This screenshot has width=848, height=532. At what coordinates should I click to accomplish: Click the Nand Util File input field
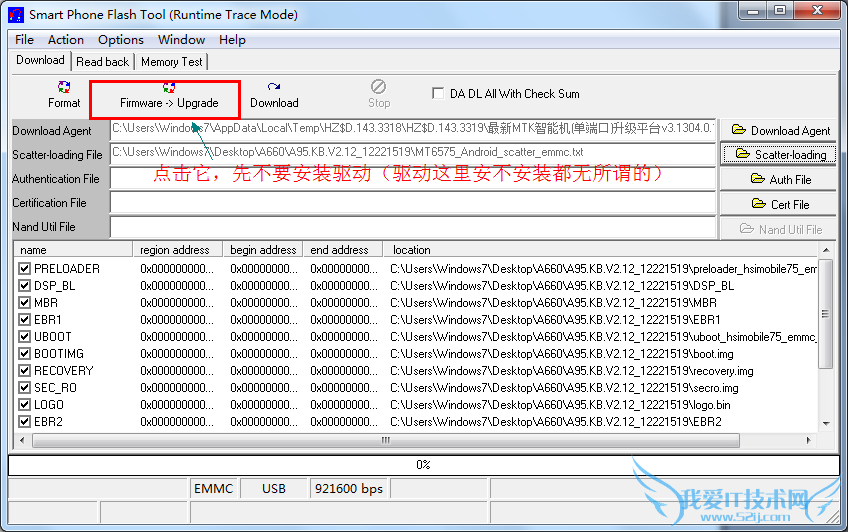tap(413, 227)
